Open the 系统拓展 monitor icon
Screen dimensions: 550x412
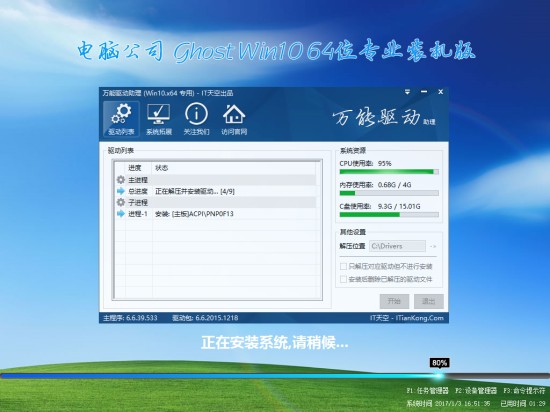click(x=159, y=119)
